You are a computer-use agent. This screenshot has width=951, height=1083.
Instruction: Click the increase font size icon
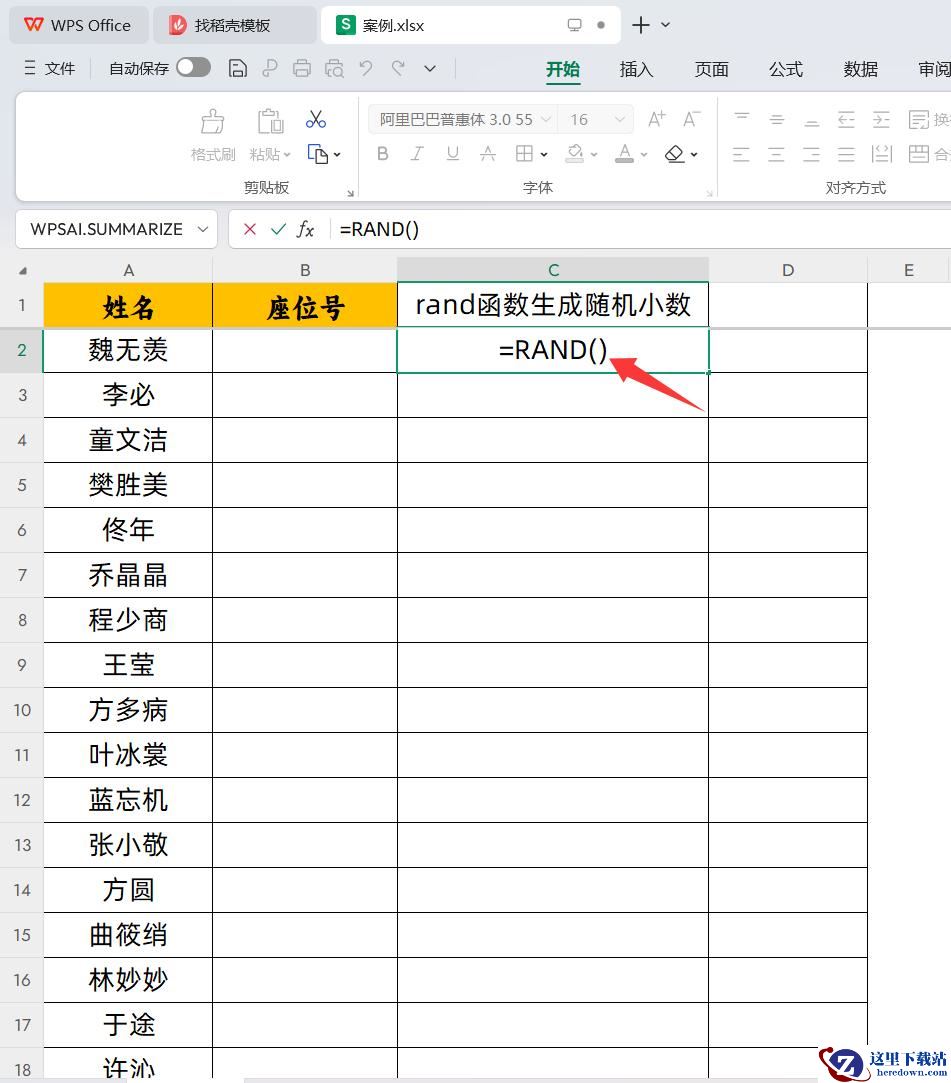[x=656, y=120]
